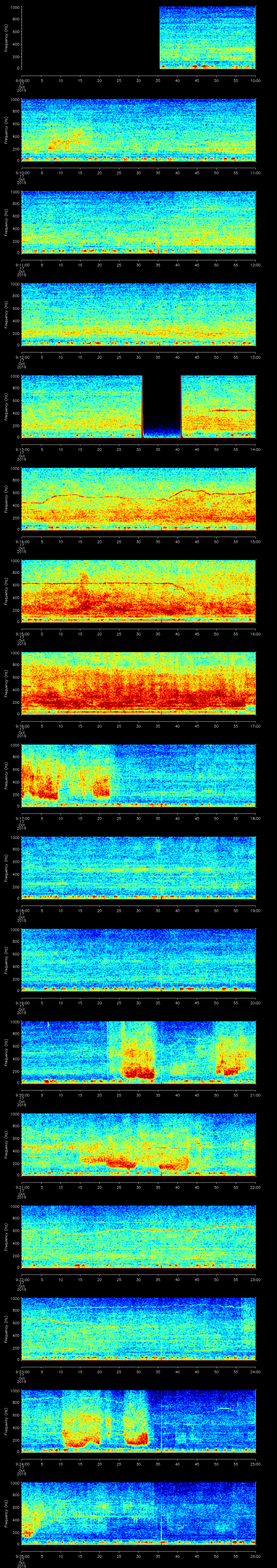
Task: Click the '9:18:00' start time label
Action: [x=22, y=910]
